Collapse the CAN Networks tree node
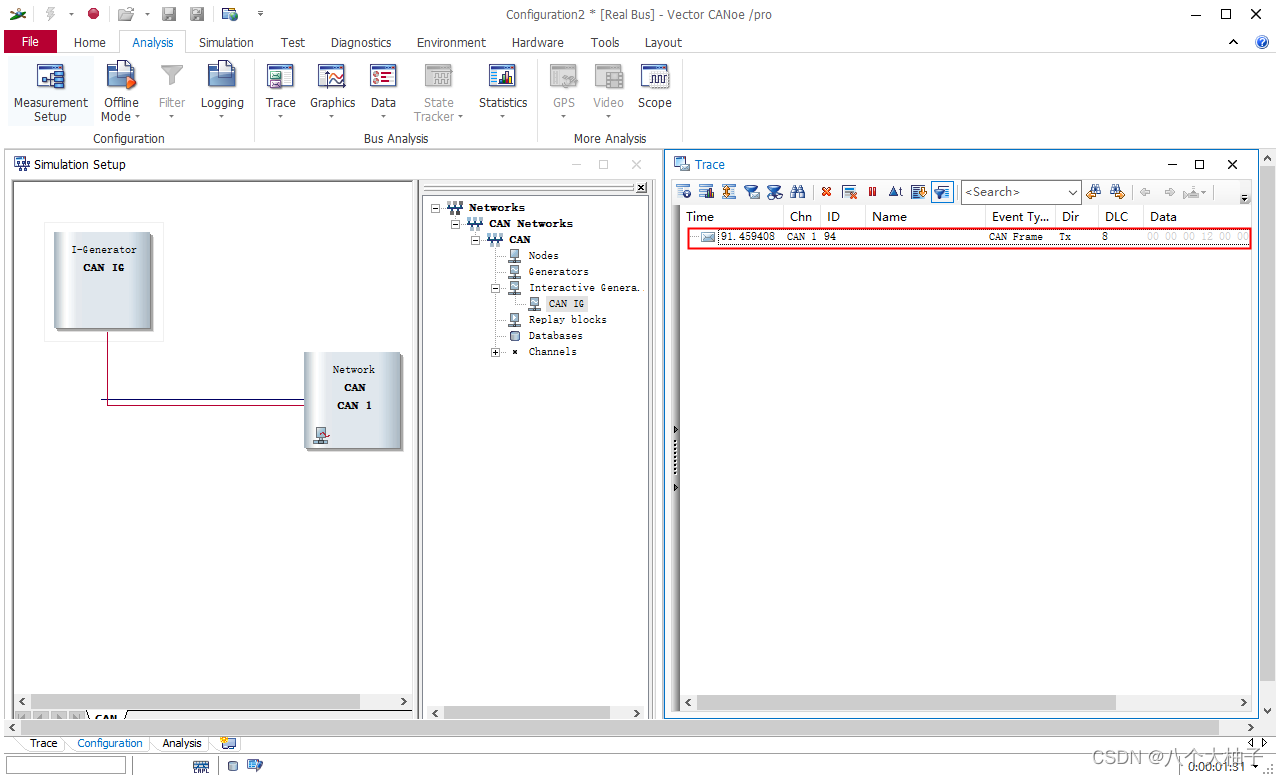The image size is (1278, 777). tap(456, 224)
